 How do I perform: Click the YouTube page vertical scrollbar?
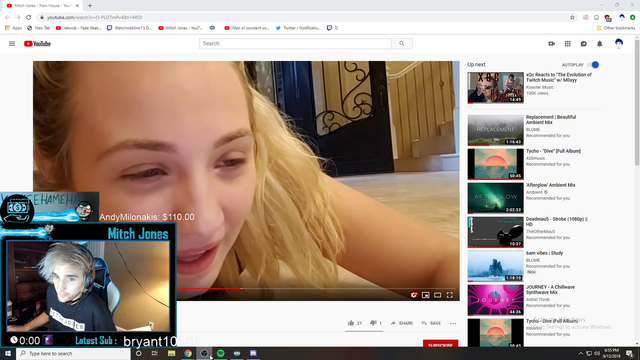pyautogui.click(x=637, y=102)
